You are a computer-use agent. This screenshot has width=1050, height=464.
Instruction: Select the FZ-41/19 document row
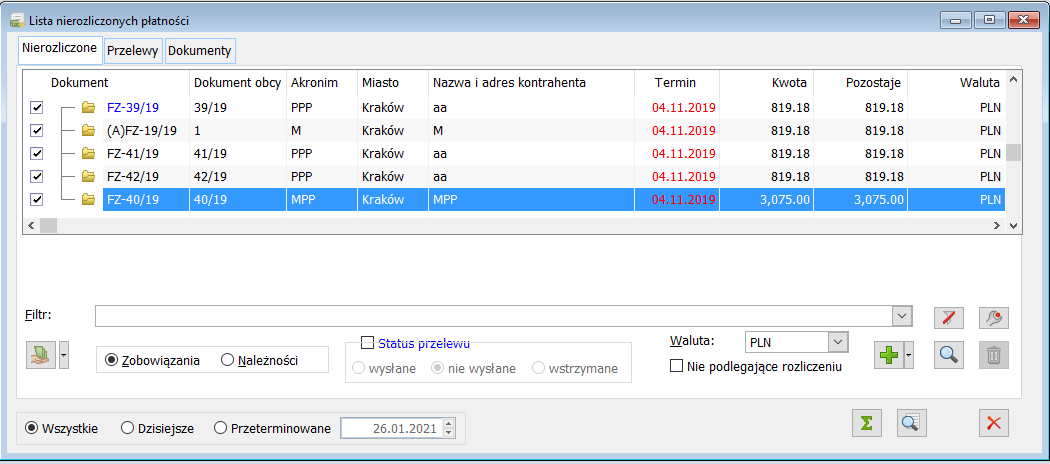click(514, 153)
